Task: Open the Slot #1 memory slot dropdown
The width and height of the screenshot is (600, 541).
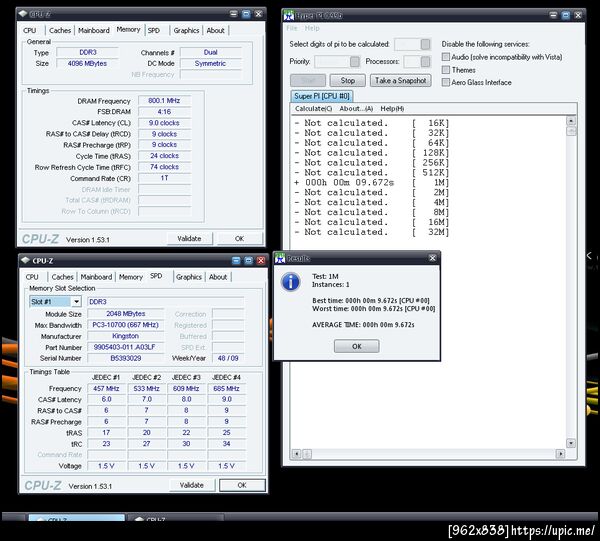Action: point(77,301)
